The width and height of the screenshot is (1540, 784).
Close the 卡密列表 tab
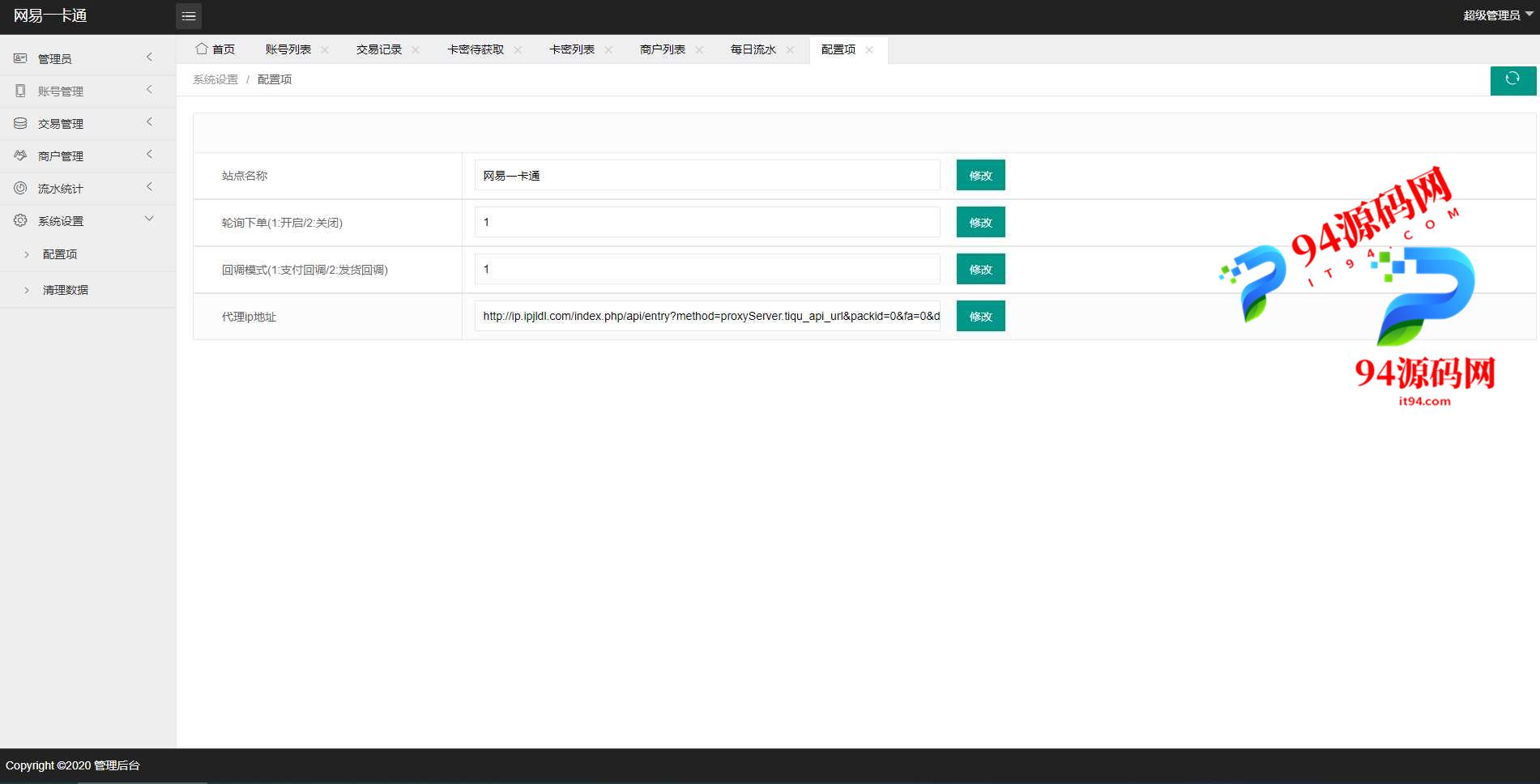click(x=608, y=49)
